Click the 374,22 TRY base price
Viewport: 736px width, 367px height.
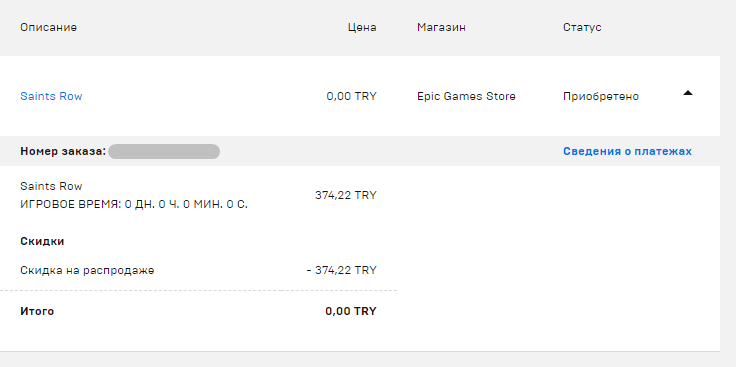345,195
